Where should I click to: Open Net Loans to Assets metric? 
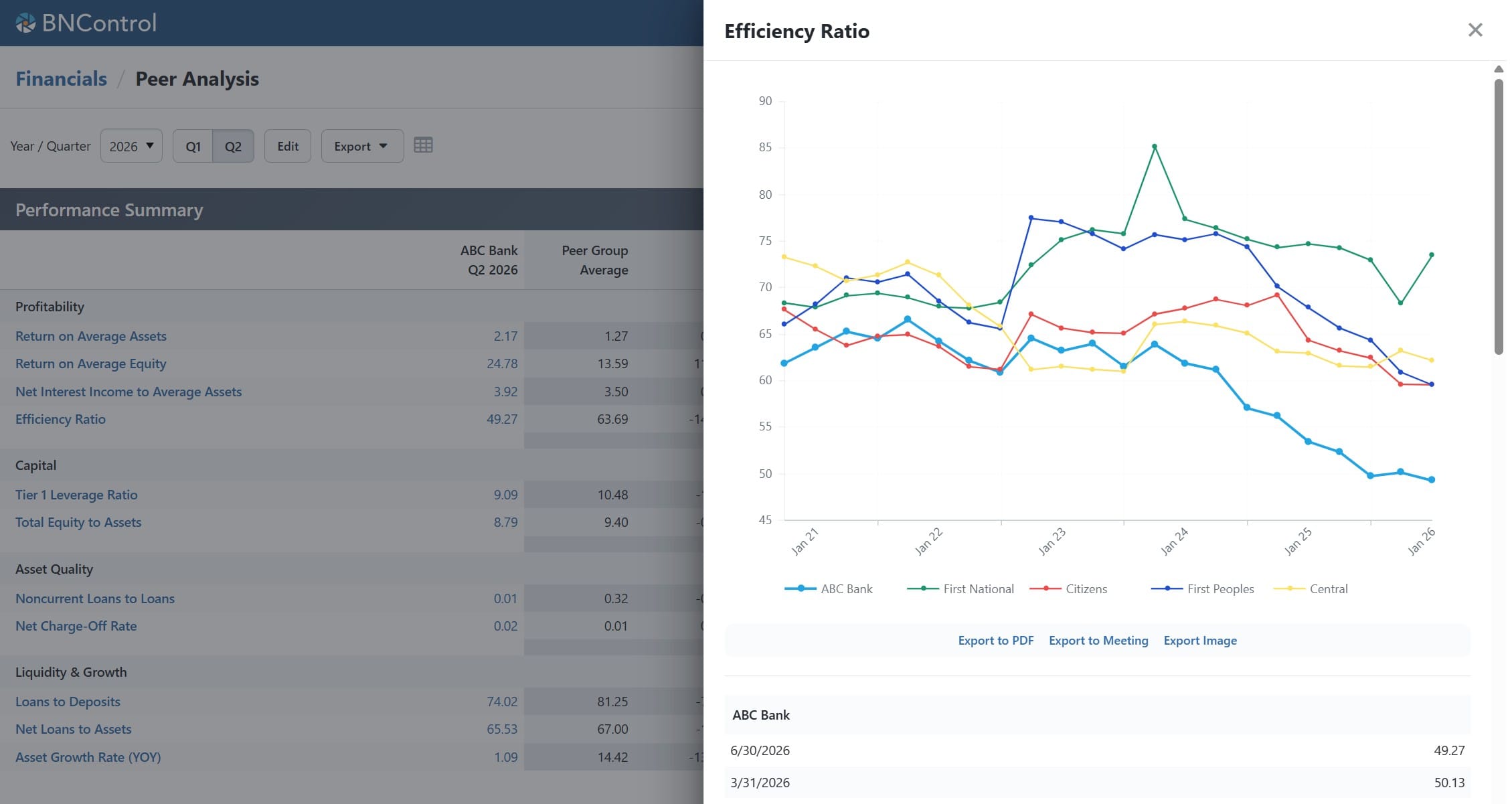coord(74,729)
